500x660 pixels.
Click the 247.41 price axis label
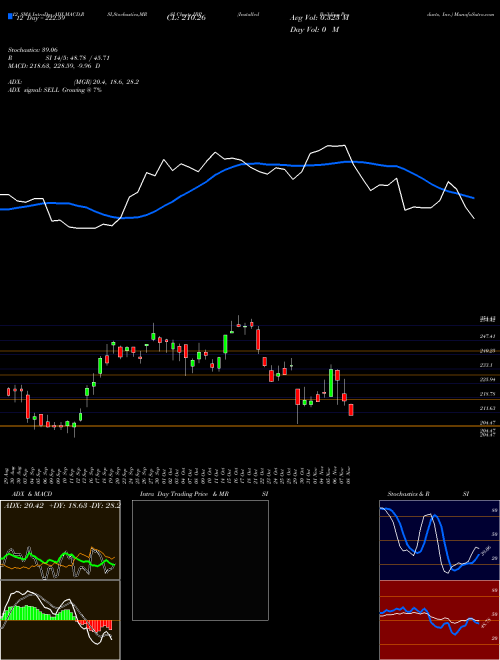click(488, 336)
